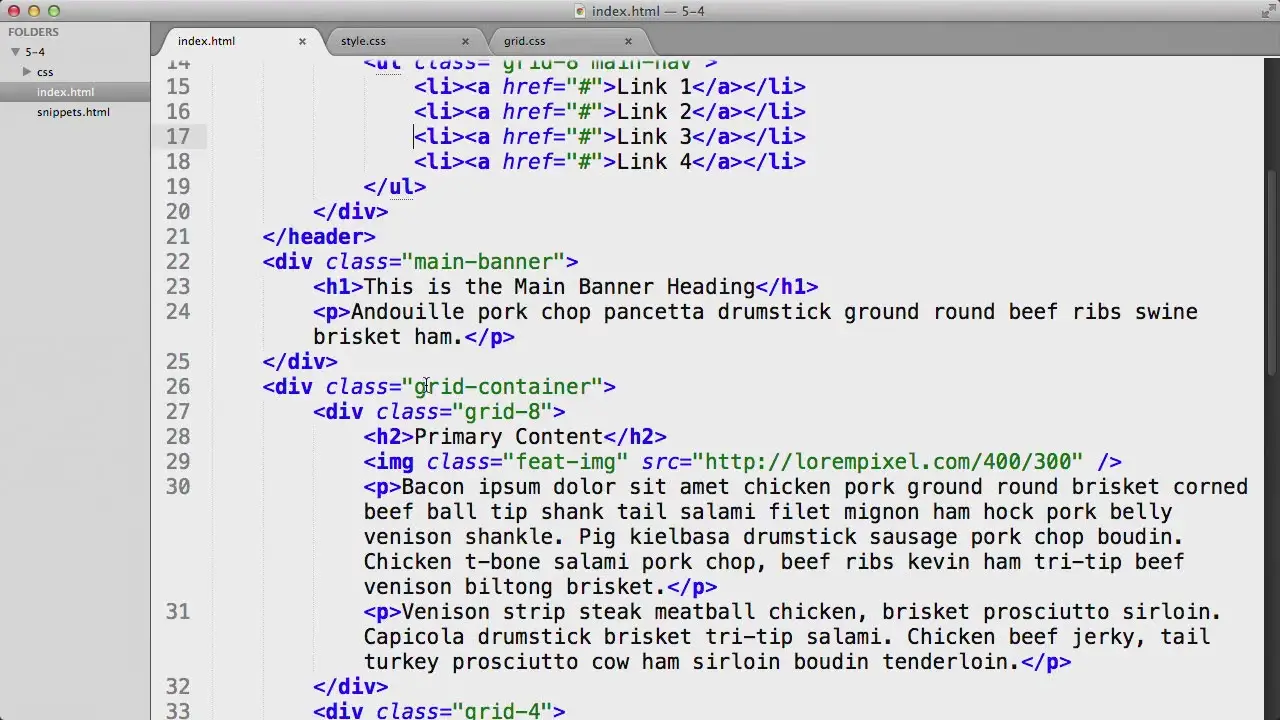Close the index.html tab
1280x720 pixels.
tap(302, 41)
